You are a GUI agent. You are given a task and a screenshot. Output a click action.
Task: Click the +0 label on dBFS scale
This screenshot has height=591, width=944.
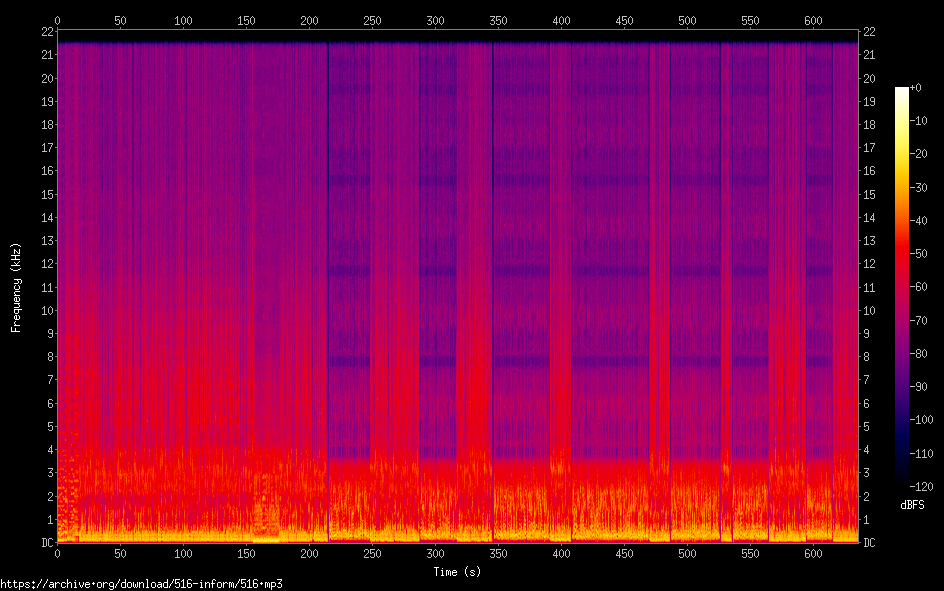coord(915,88)
